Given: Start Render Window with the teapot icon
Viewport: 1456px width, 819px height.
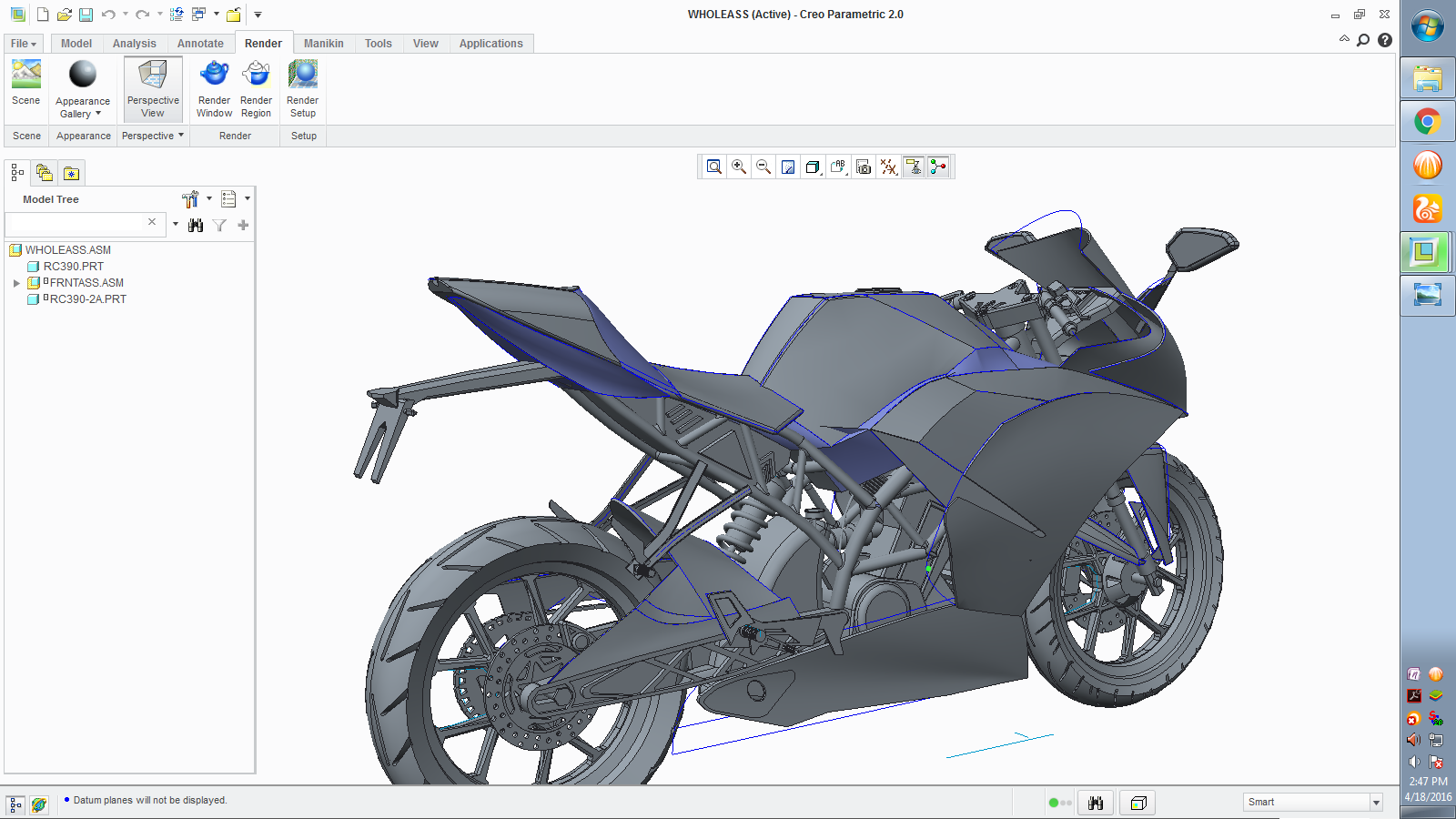Looking at the screenshot, I should click(214, 88).
